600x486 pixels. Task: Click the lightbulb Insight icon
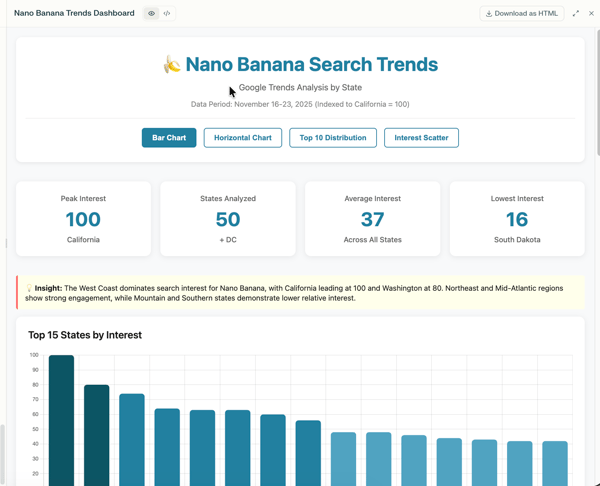pos(29,288)
